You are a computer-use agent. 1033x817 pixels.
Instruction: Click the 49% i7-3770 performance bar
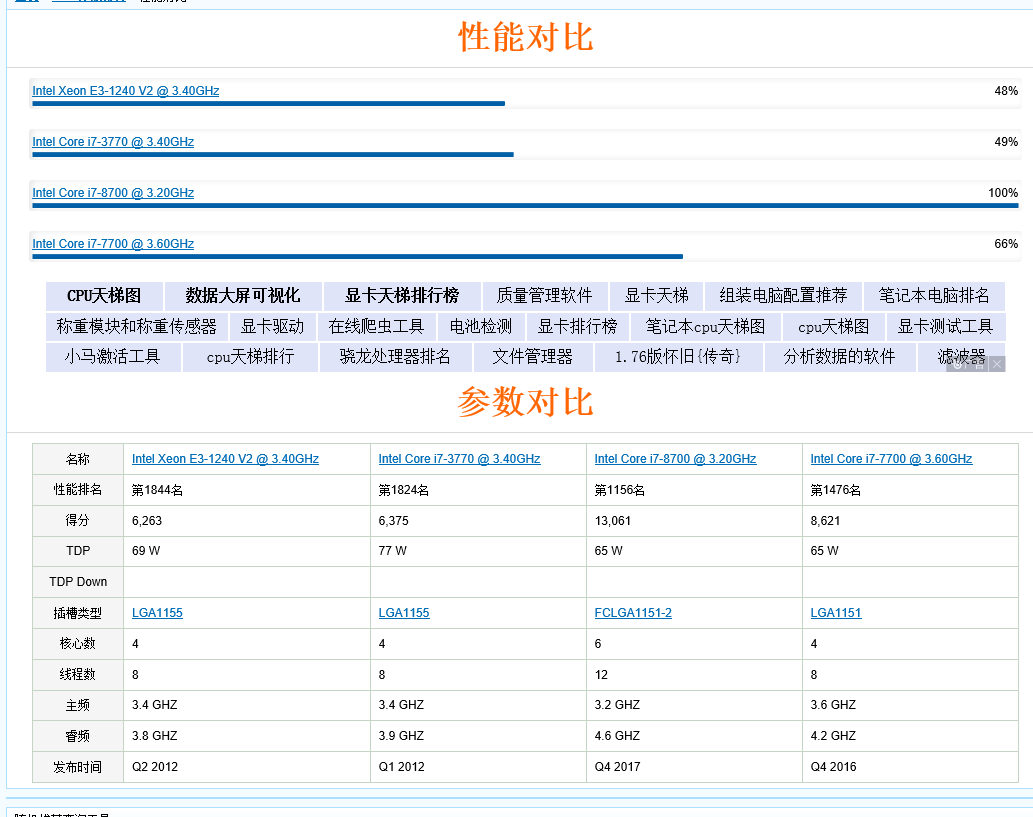tap(273, 154)
